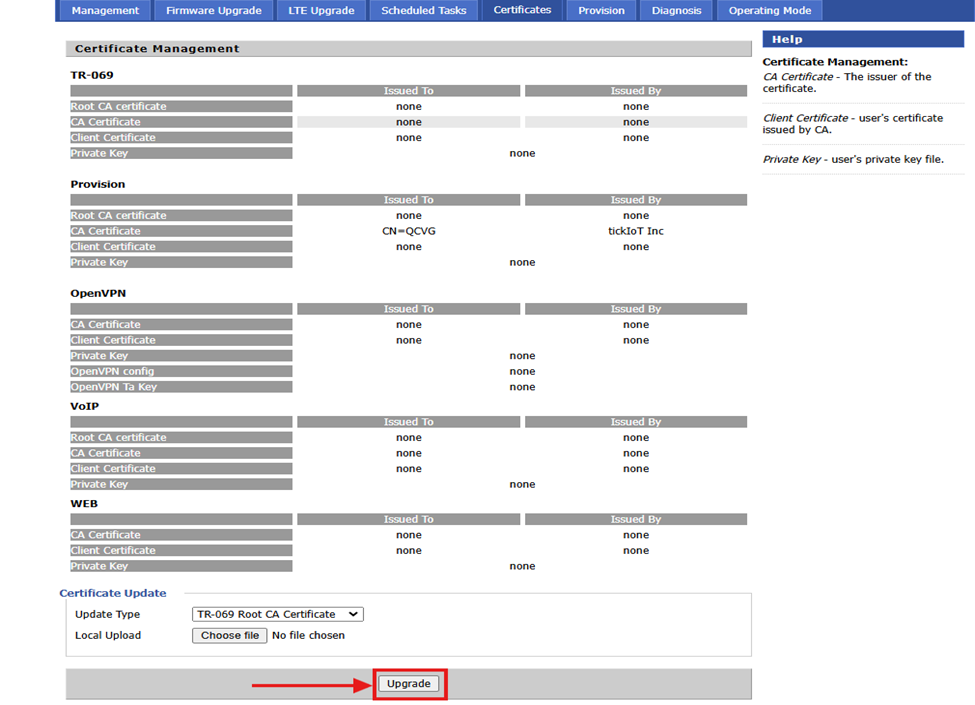Image resolution: width=975 pixels, height=705 pixels.
Task: Select the Certificates tab
Action: (x=522, y=10)
